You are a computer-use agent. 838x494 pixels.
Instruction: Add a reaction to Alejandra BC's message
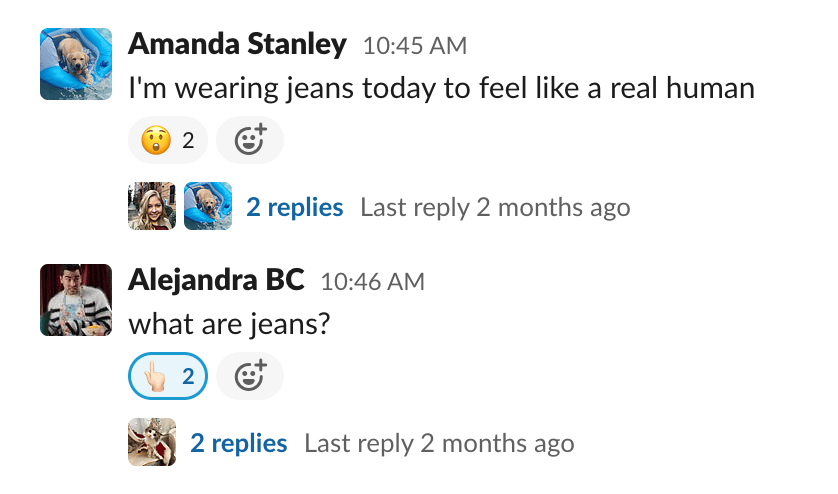point(250,377)
